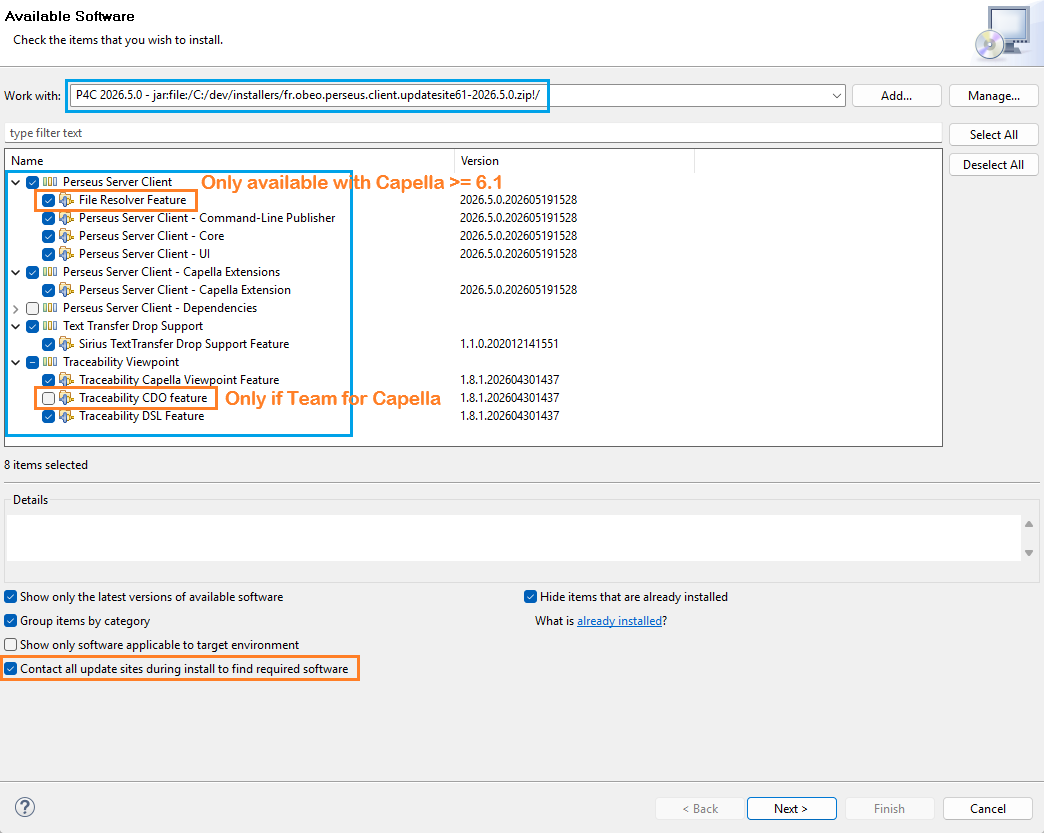
Task: Uncheck the Traceability DSL Feature checkbox
Action: point(48,416)
